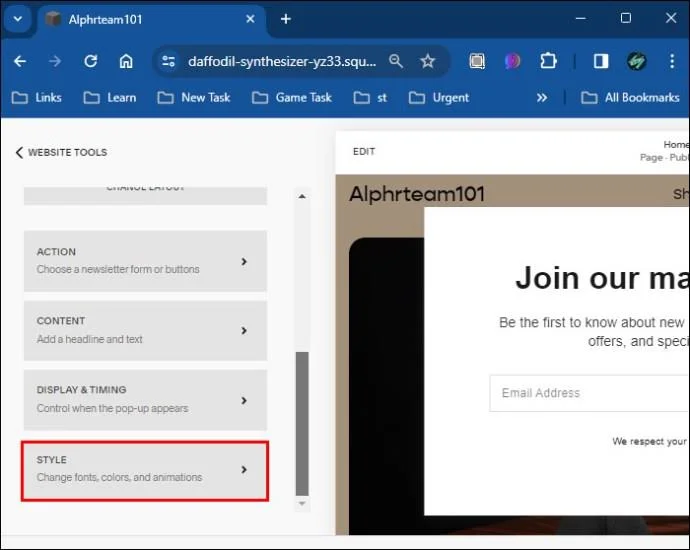The image size is (690, 550).
Task: Open the screenshot extension icon
Action: click(x=477, y=61)
